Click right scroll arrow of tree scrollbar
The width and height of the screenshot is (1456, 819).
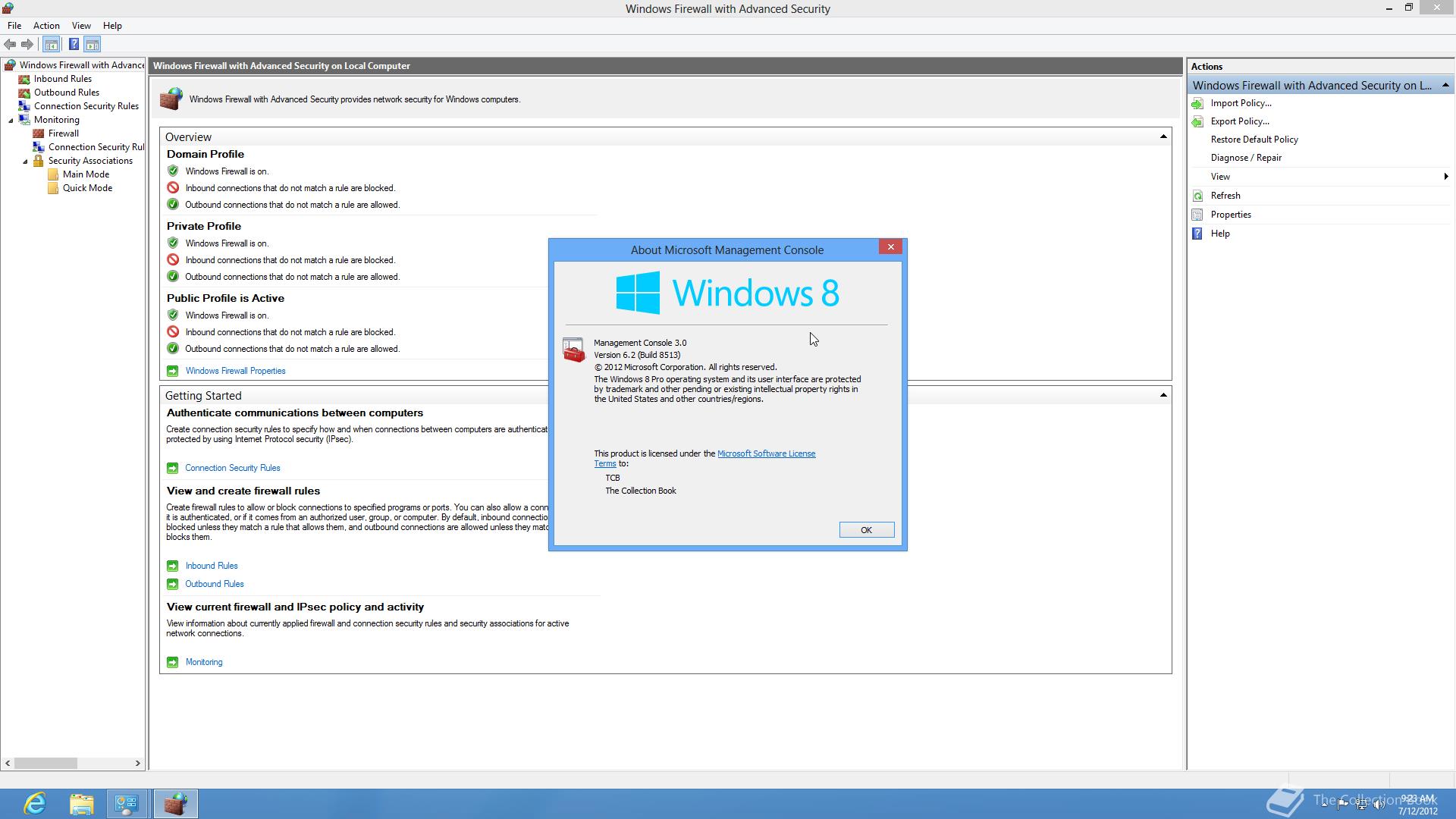[x=138, y=764]
